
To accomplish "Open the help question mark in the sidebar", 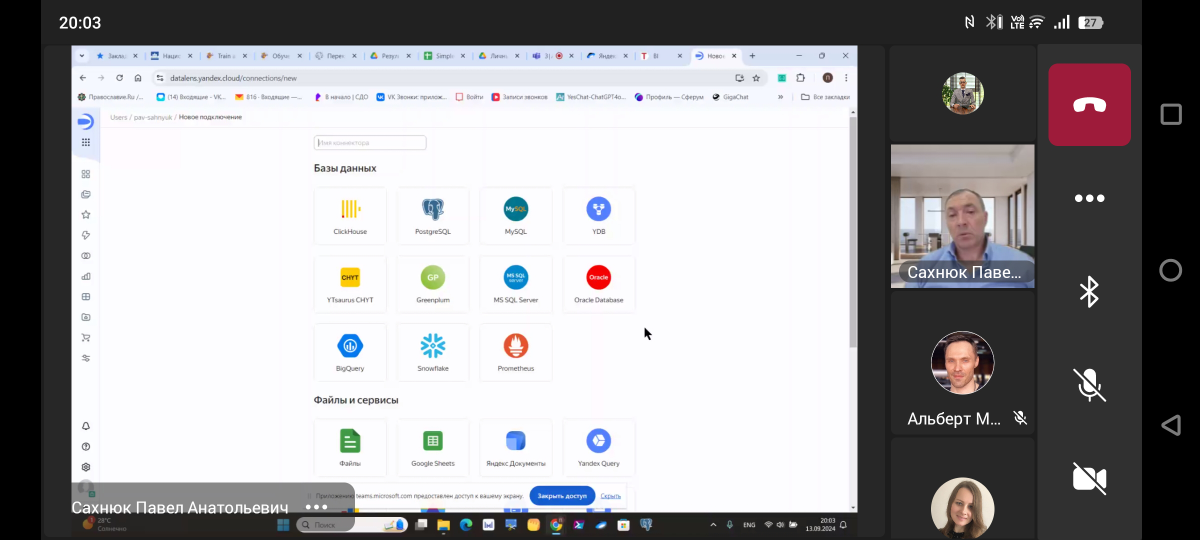I will tap(86, 446).
